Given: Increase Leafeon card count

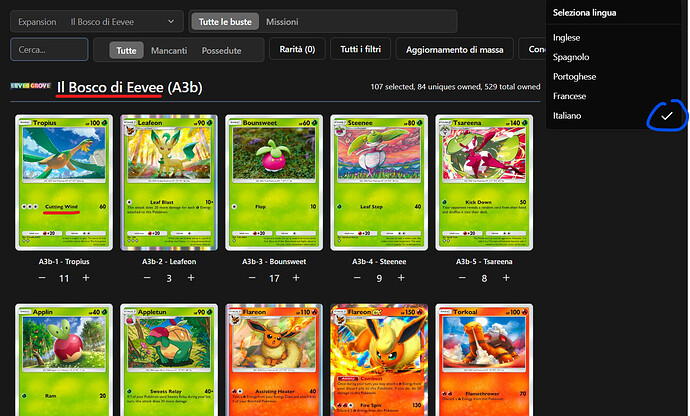Looking at the screenshot, I should pos(191,278).
